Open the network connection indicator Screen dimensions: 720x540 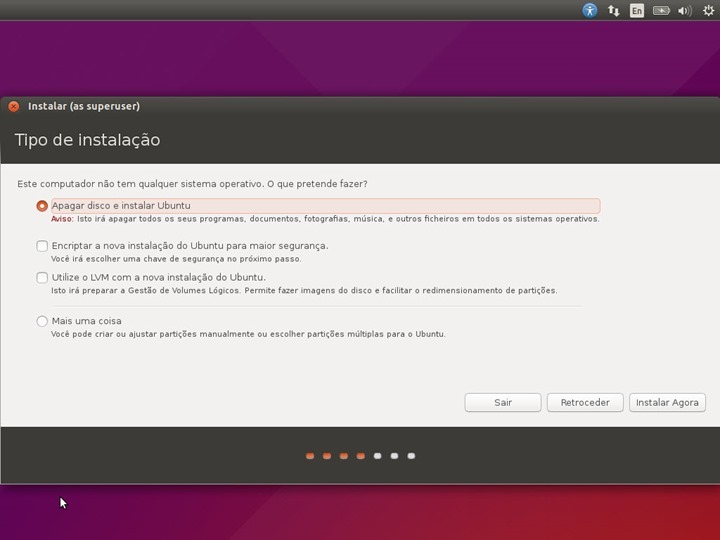point(613,10)
